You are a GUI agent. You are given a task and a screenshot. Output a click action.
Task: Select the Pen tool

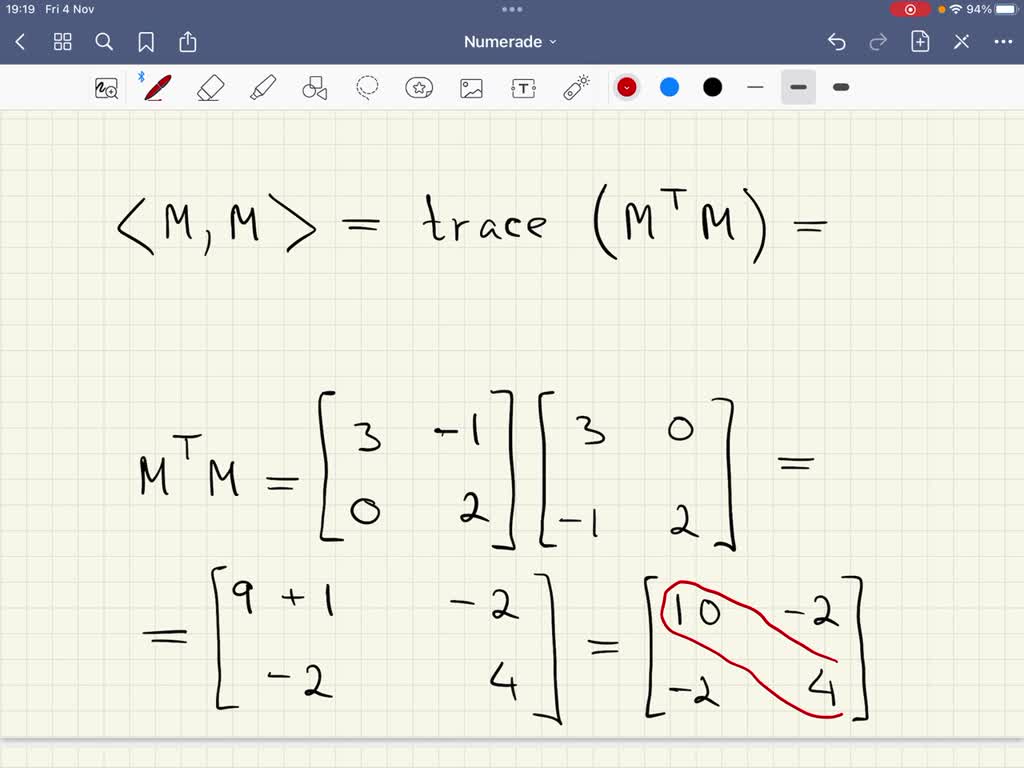point(157,87)
